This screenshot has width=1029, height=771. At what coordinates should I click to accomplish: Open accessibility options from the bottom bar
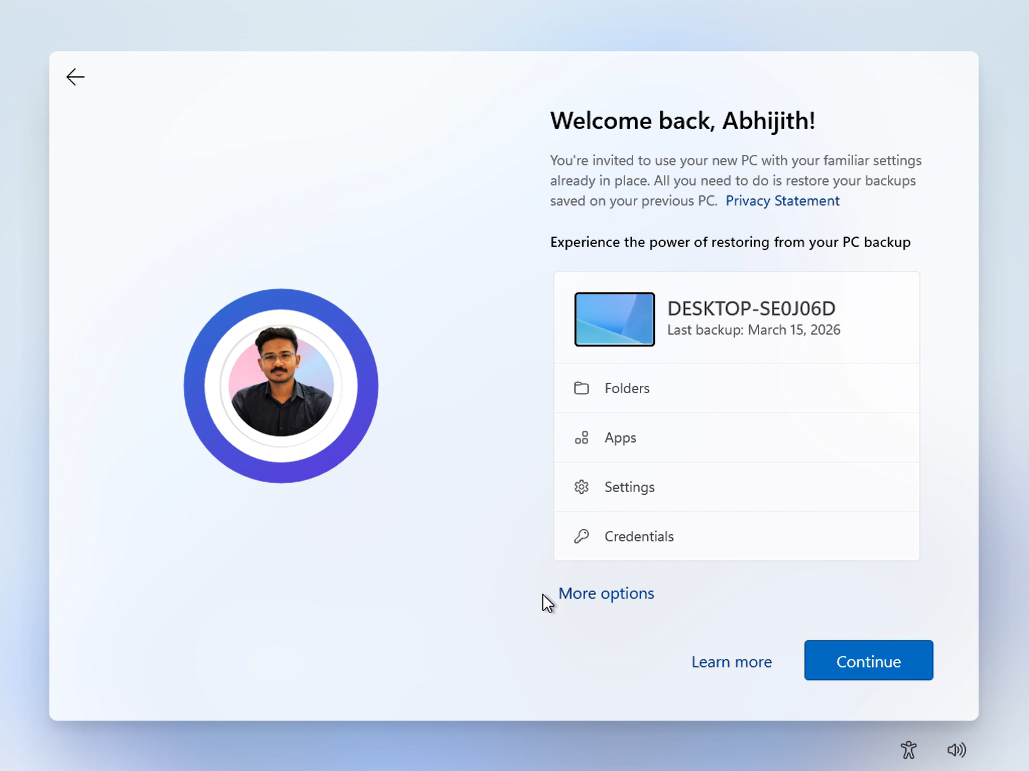(908, 749)
